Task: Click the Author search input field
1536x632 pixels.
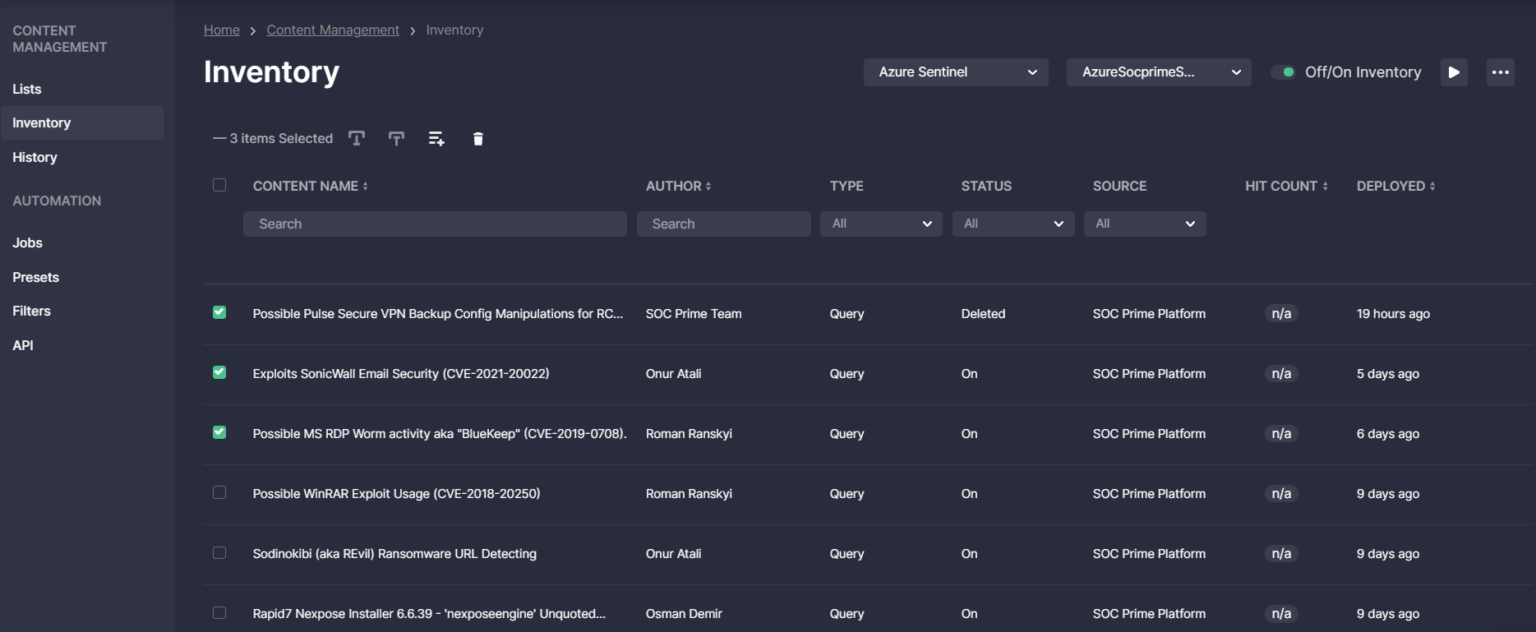Action: pyautogui.click(x=723, y=223)
